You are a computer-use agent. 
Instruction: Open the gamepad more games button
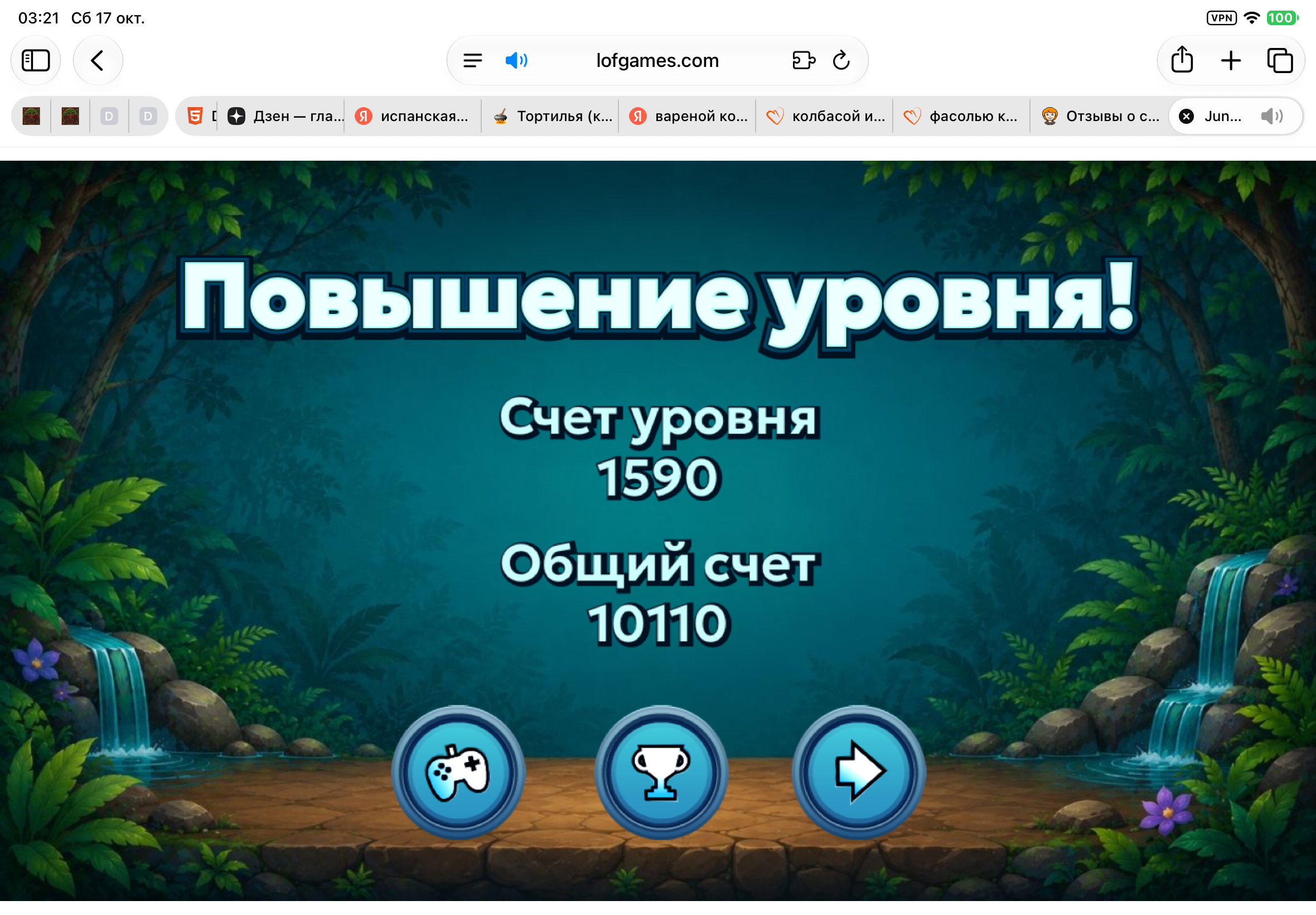458,772
